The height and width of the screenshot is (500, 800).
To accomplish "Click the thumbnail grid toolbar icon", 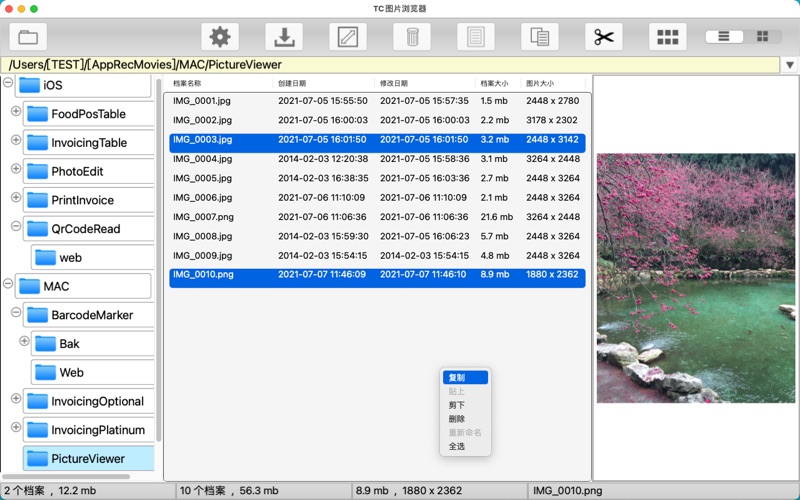I will (668, 37).
